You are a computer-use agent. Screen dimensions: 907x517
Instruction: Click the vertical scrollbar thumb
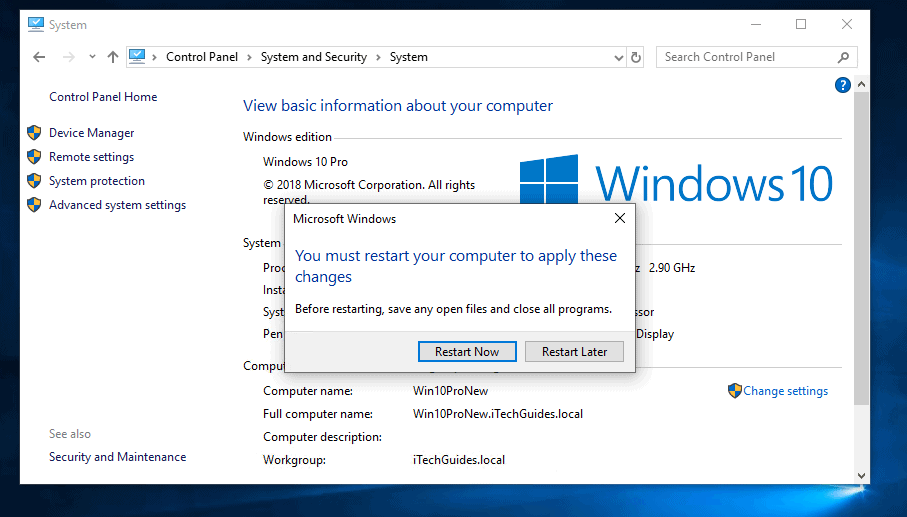[x=861, y=249]
